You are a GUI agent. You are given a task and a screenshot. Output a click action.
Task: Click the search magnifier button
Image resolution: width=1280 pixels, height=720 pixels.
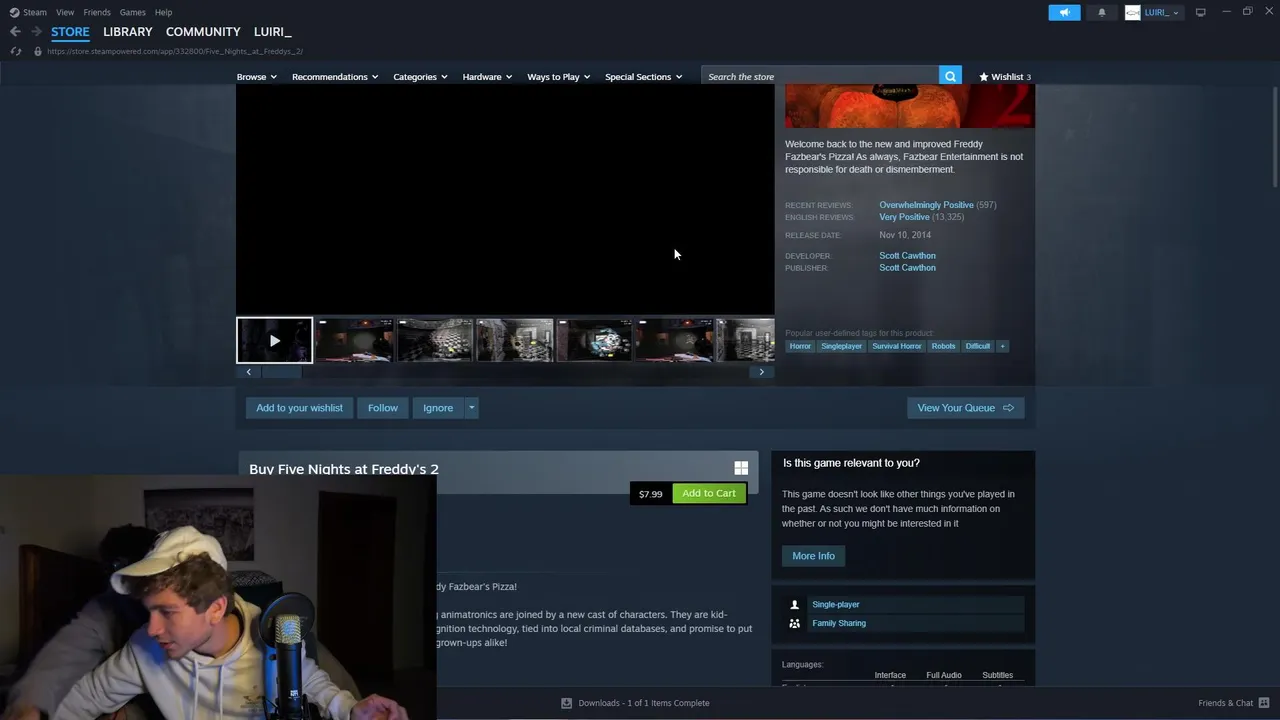[x=950, y=77]
